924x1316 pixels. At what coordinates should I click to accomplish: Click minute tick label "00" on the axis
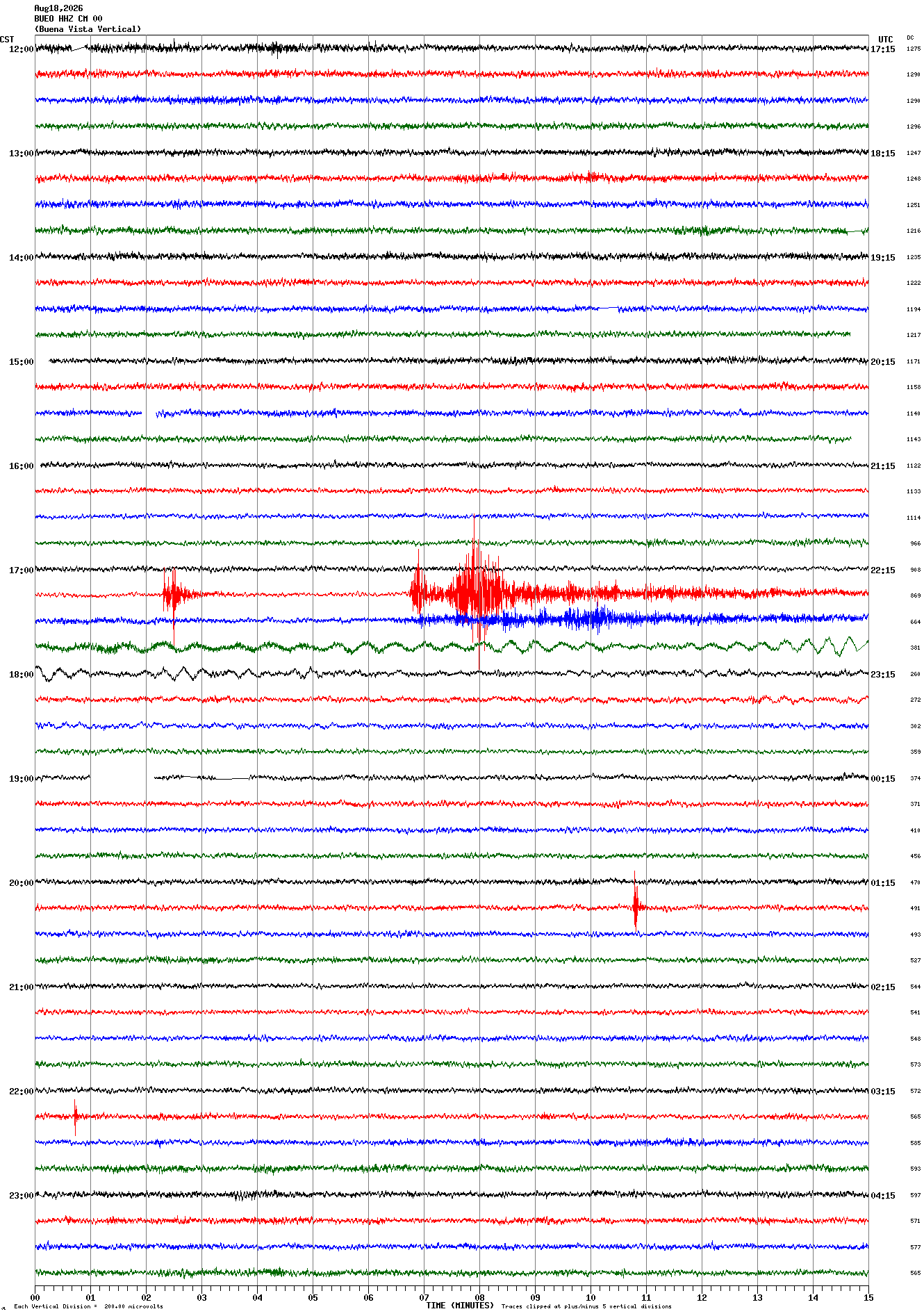(35, 1297)
